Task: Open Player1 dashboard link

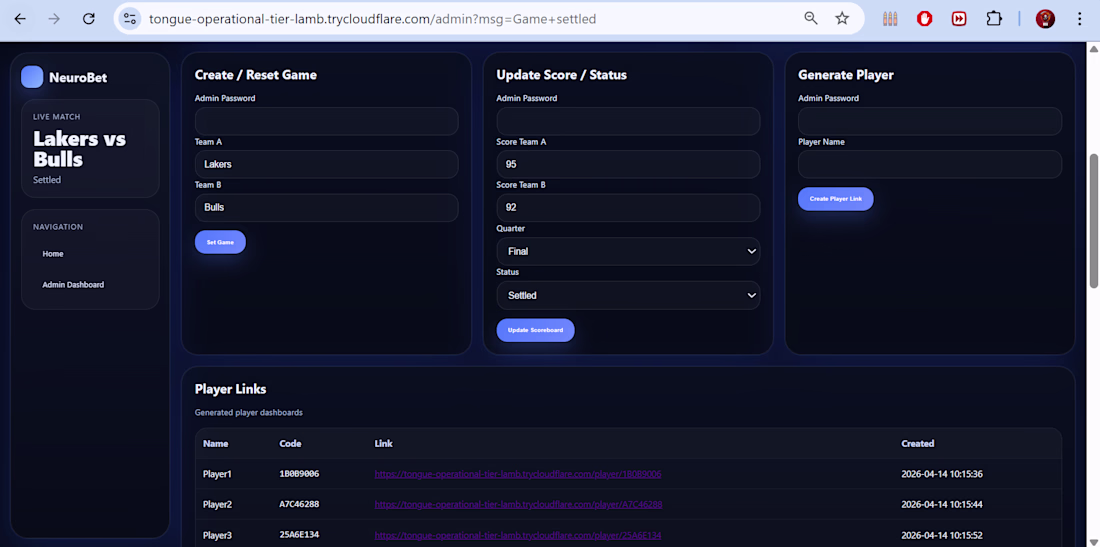Action: point(518,474)
